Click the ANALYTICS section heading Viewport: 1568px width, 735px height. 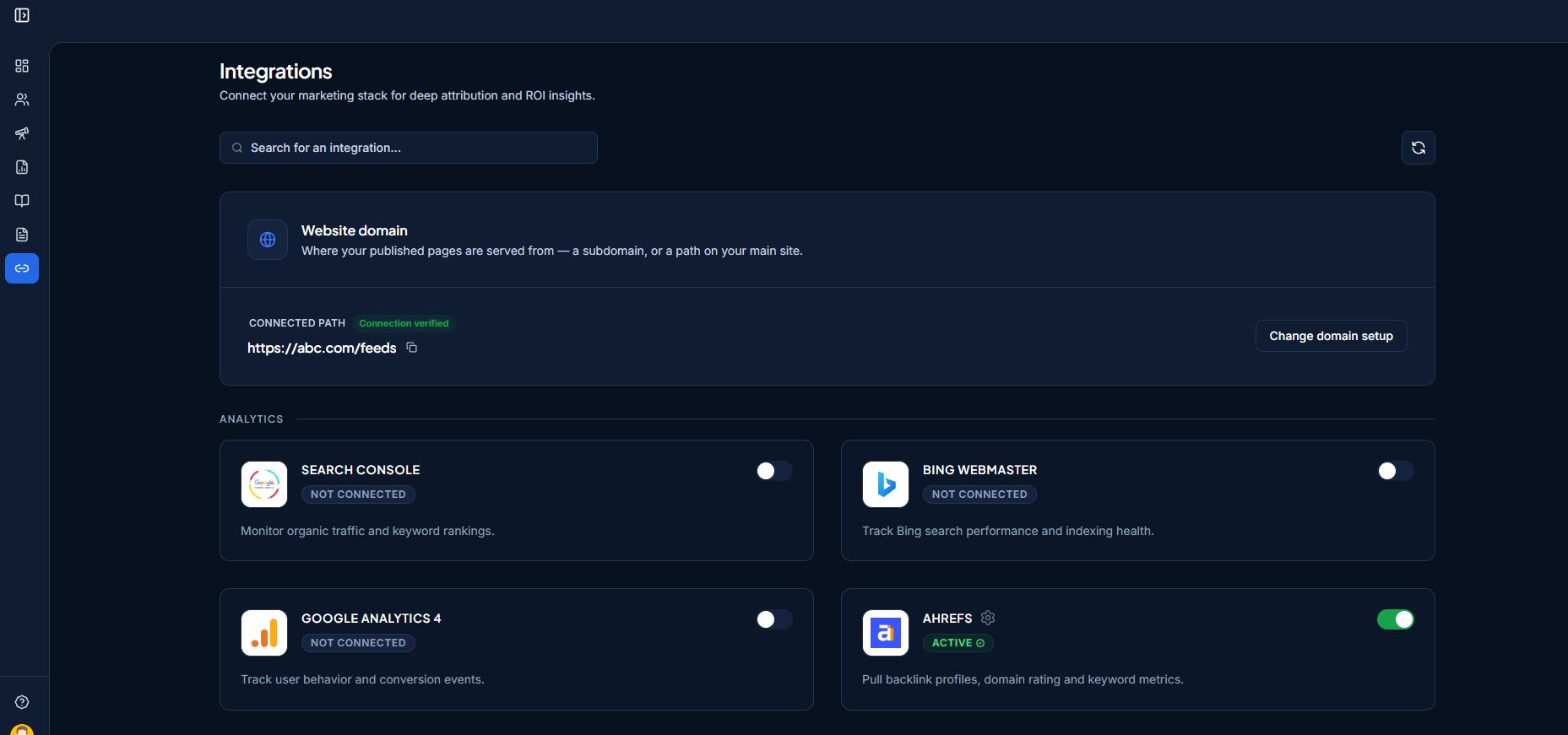pos(252,419)
